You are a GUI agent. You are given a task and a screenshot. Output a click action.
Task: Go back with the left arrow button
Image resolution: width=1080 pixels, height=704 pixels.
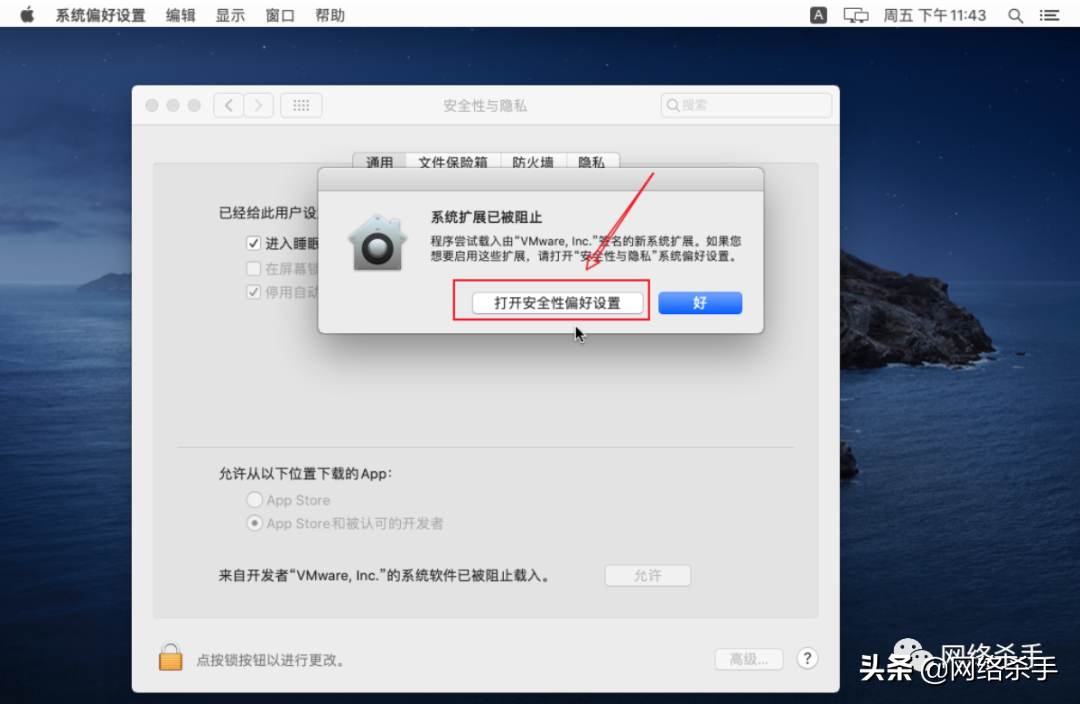coord(229,105)
